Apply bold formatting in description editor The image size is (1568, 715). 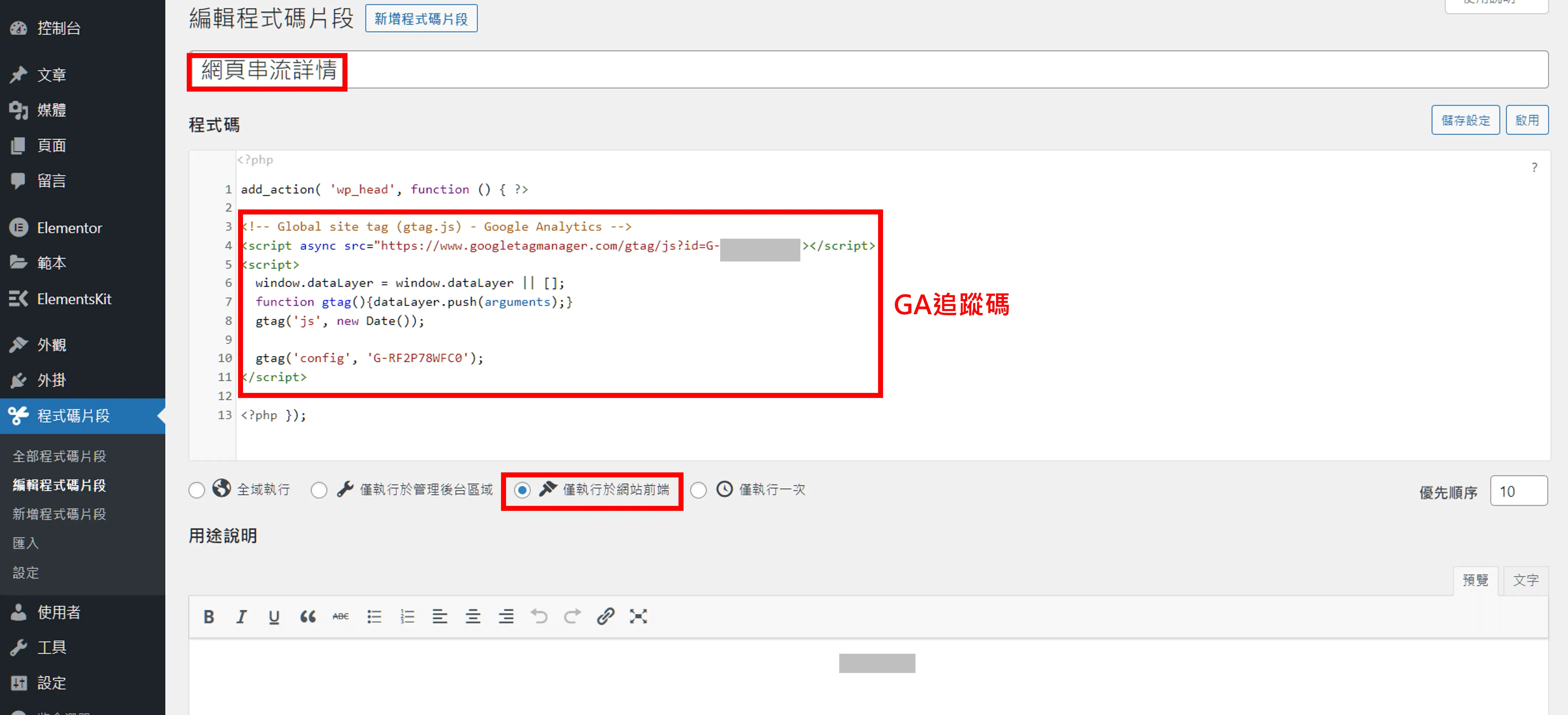click(209, 616)
